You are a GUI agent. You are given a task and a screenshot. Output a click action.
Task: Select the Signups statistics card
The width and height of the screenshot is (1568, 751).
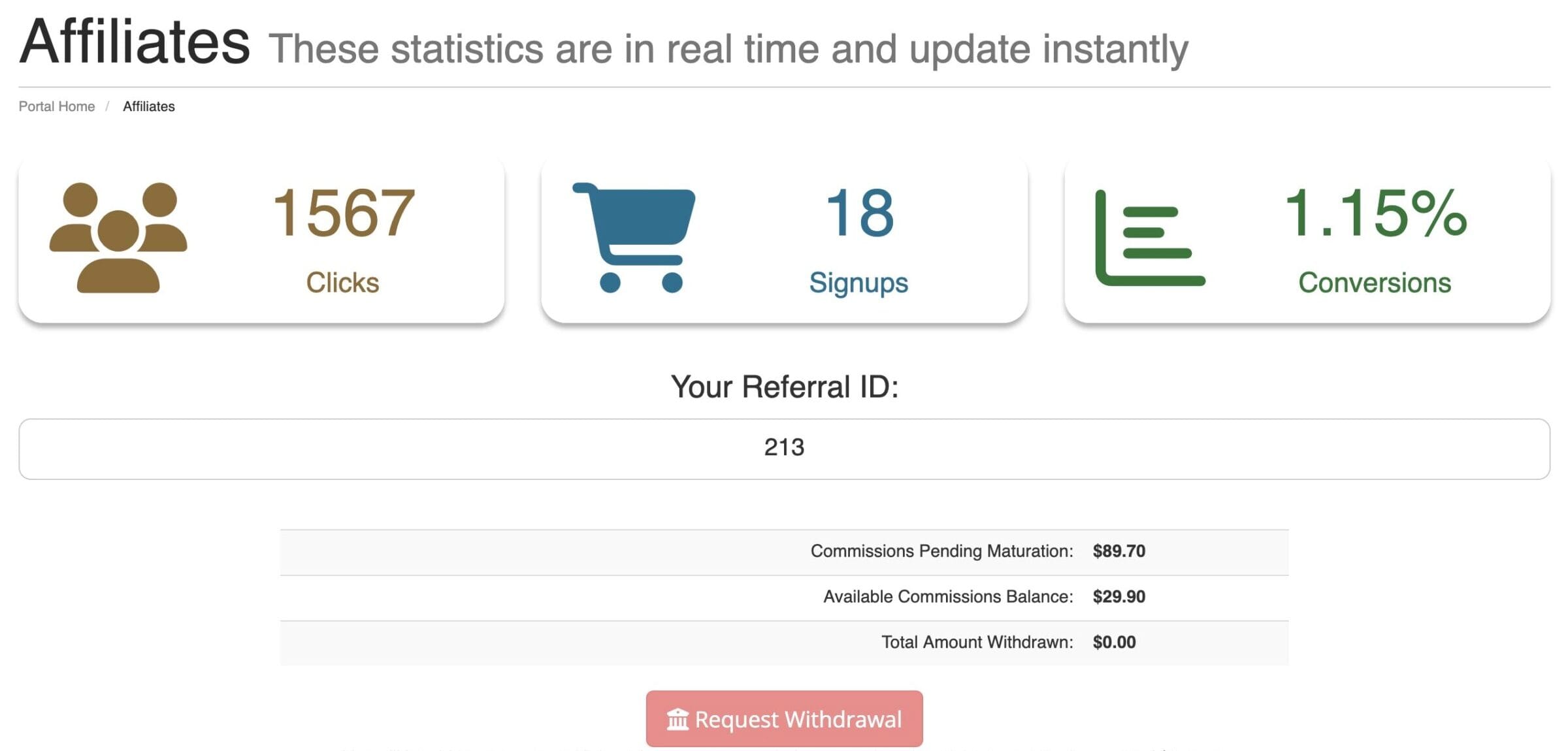click(784, 242)
